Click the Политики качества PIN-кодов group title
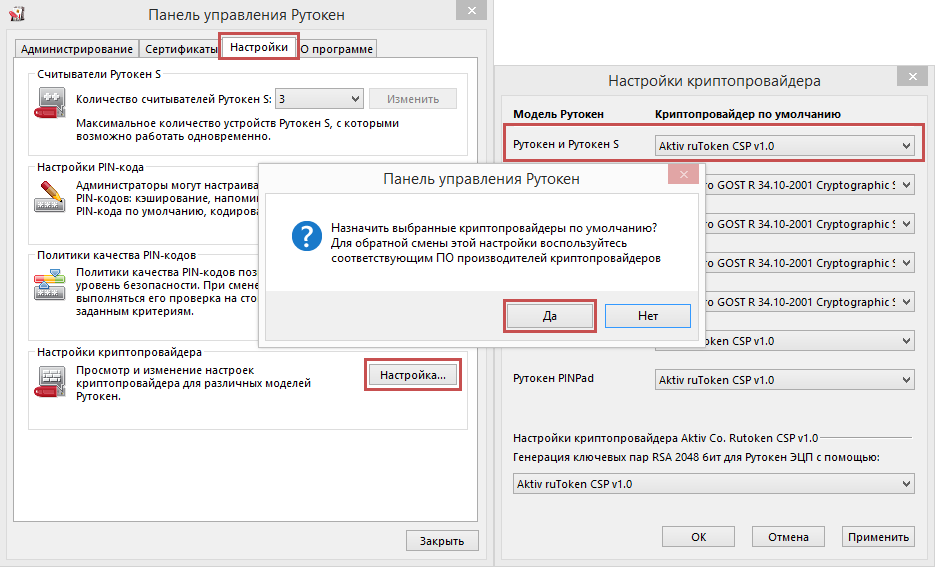This screenshot has width=936, height=568. point(116,255)
